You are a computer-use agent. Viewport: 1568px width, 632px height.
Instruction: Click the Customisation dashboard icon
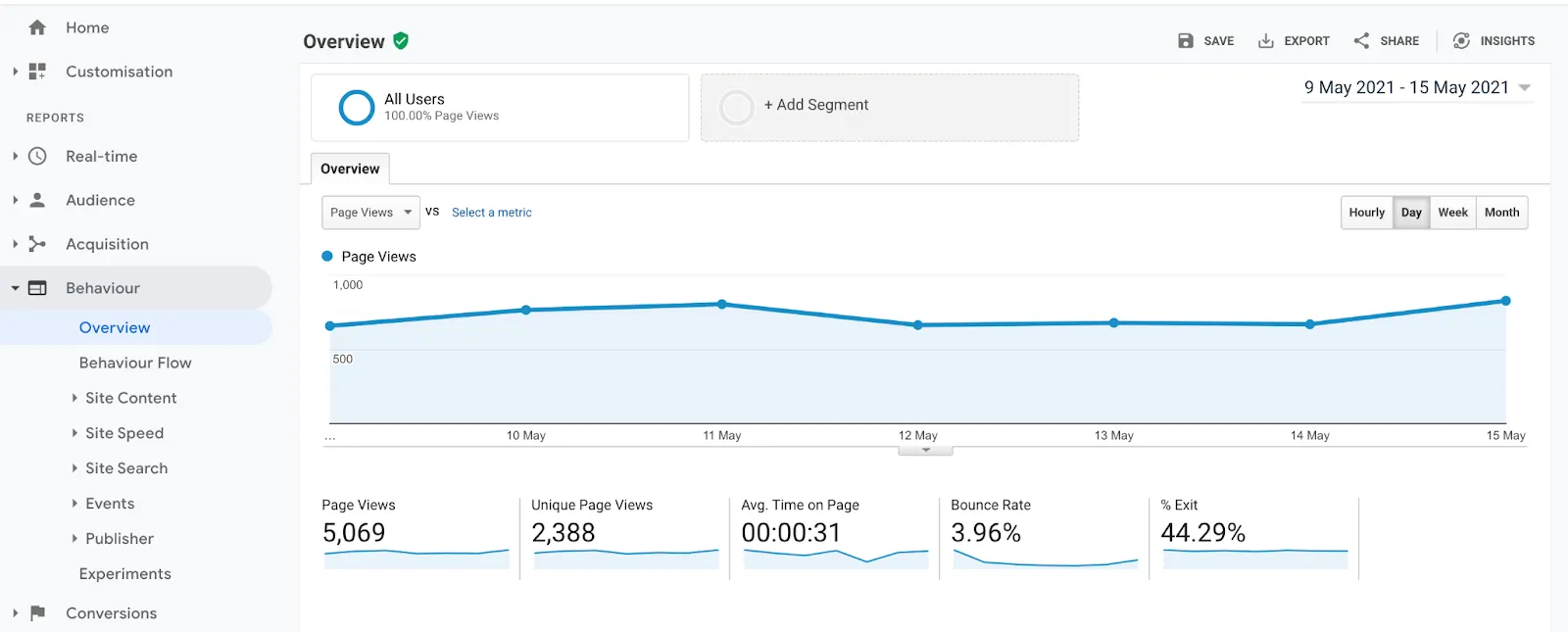click(x=37, y=72)
